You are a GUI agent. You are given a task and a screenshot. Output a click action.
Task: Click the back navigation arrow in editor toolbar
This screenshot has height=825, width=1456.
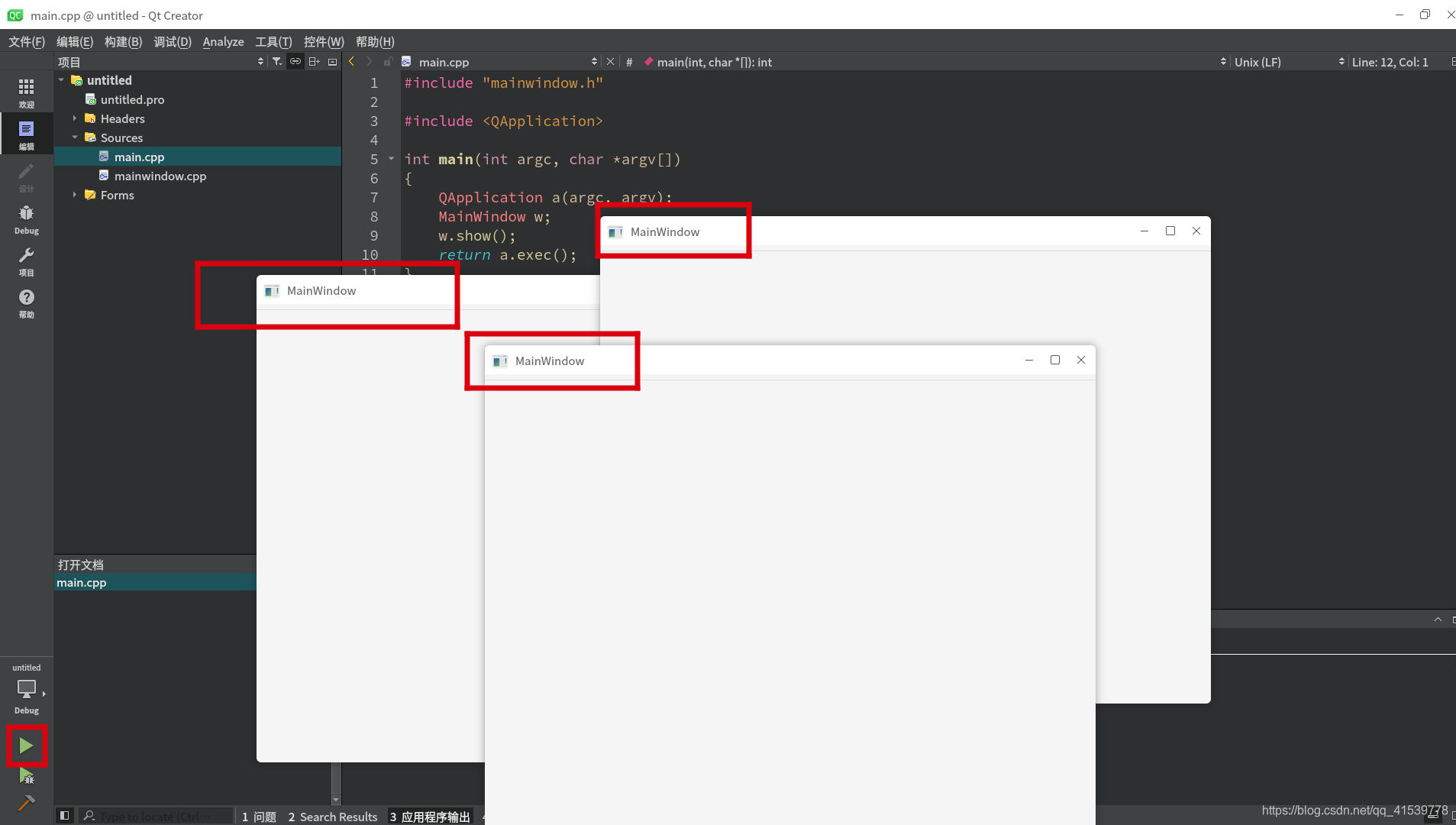tap(350, 61)
